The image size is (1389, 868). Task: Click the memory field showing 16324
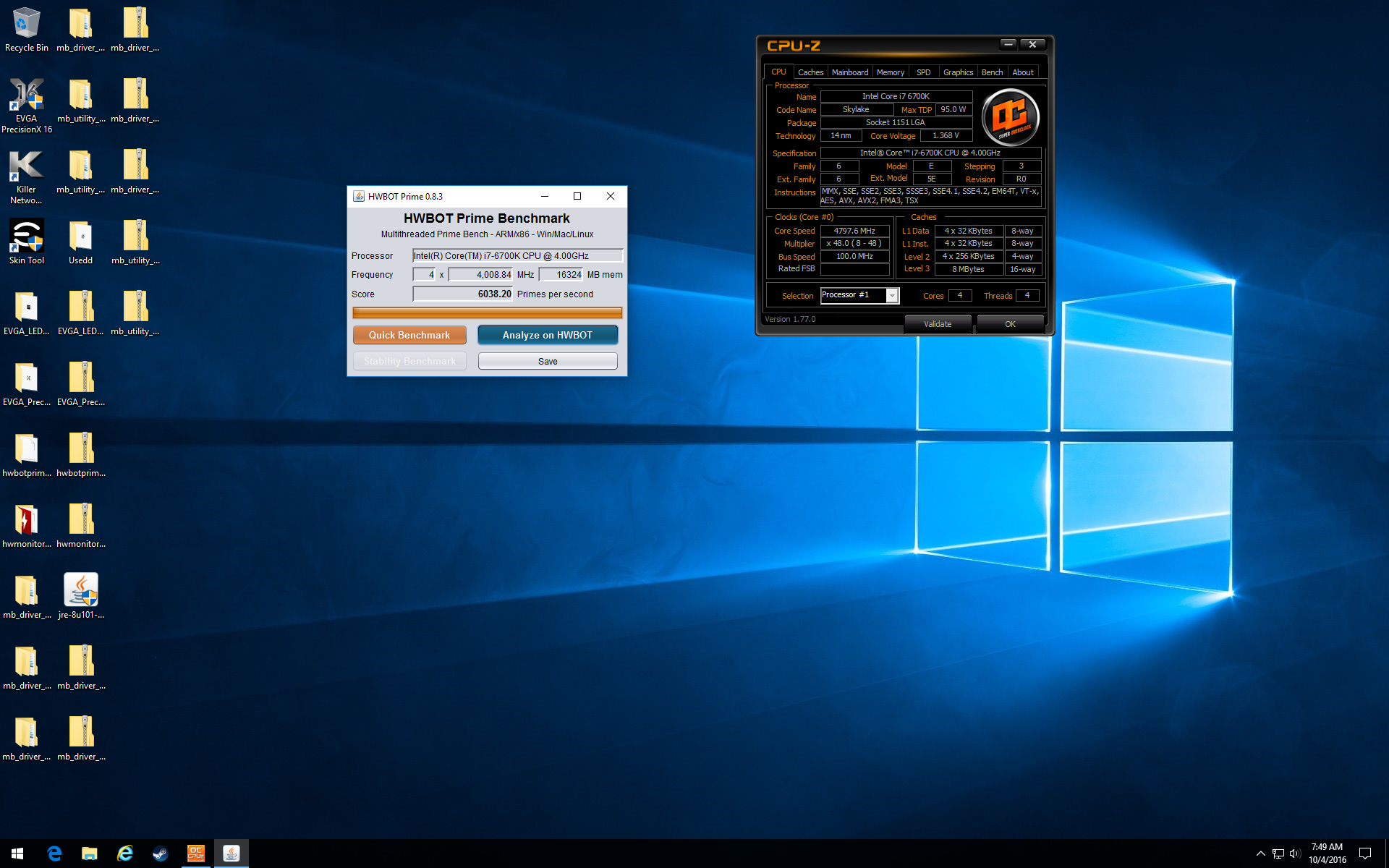pyautogui.click(x=561, y=274)
